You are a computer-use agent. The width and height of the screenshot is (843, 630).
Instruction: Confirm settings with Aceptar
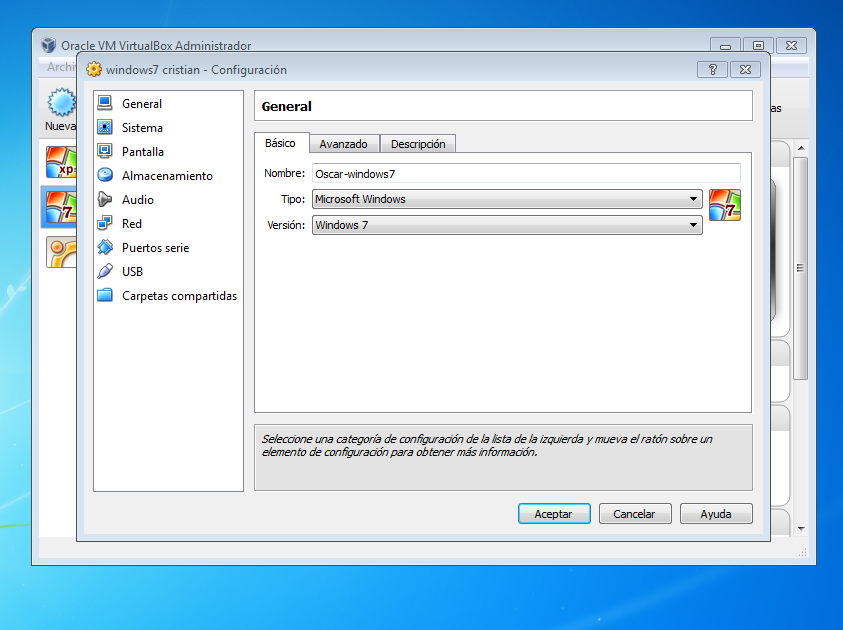pyautogui.click(x=554, y=514)
